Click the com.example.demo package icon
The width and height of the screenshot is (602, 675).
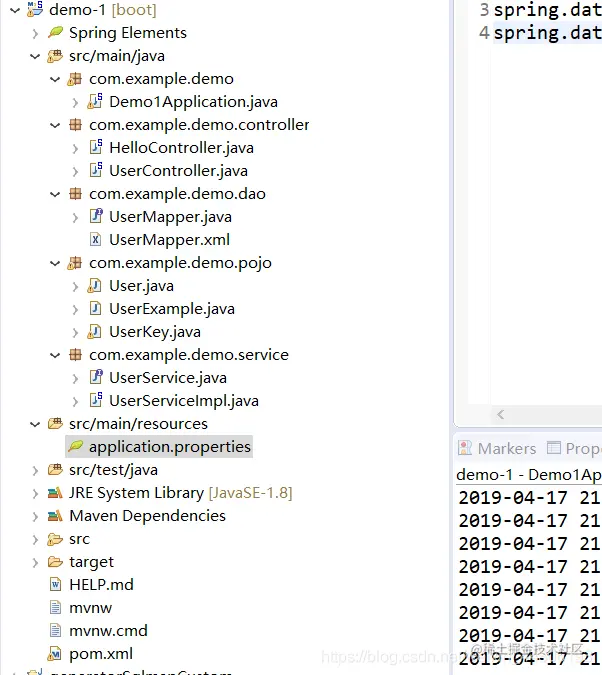(x=74, y=79)
